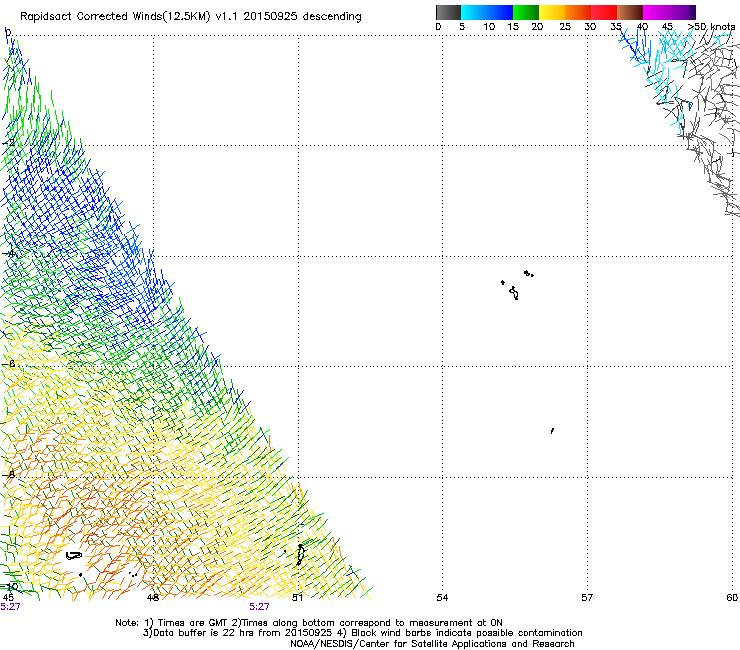
Task: Click the '60' longitude axis label
Action: [732, 598]
